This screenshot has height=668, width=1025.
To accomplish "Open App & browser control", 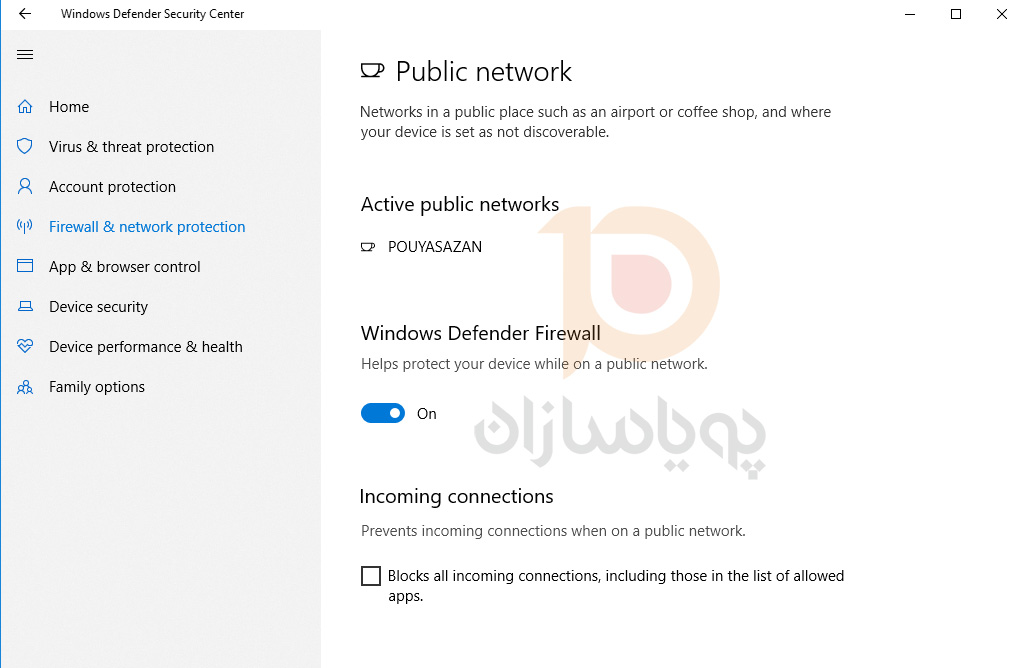I will point(125,267).
